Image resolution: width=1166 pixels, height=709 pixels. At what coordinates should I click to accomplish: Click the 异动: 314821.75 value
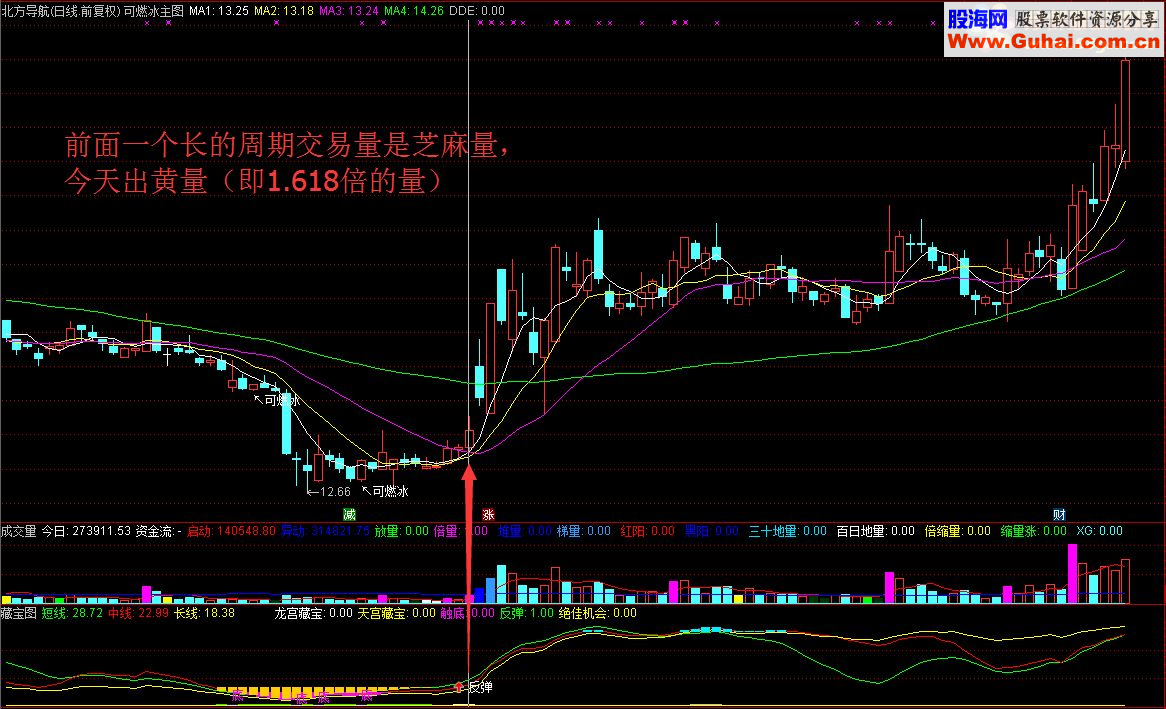[325, 531]
